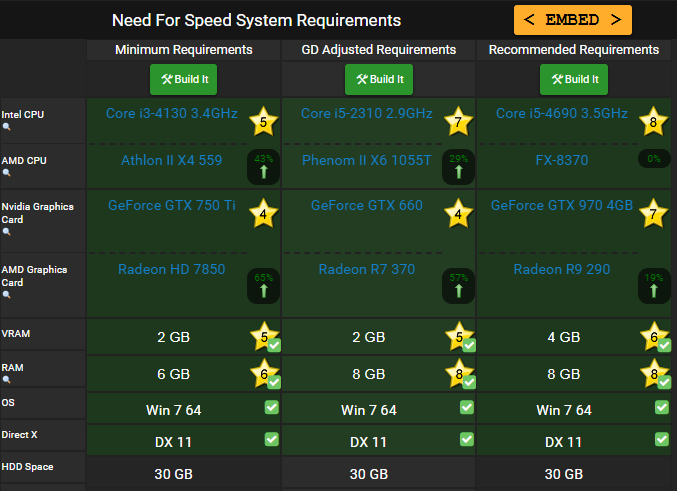
Task: Open the Core i3-4130 3.4GHz link
Action: (x=172, y=113)
